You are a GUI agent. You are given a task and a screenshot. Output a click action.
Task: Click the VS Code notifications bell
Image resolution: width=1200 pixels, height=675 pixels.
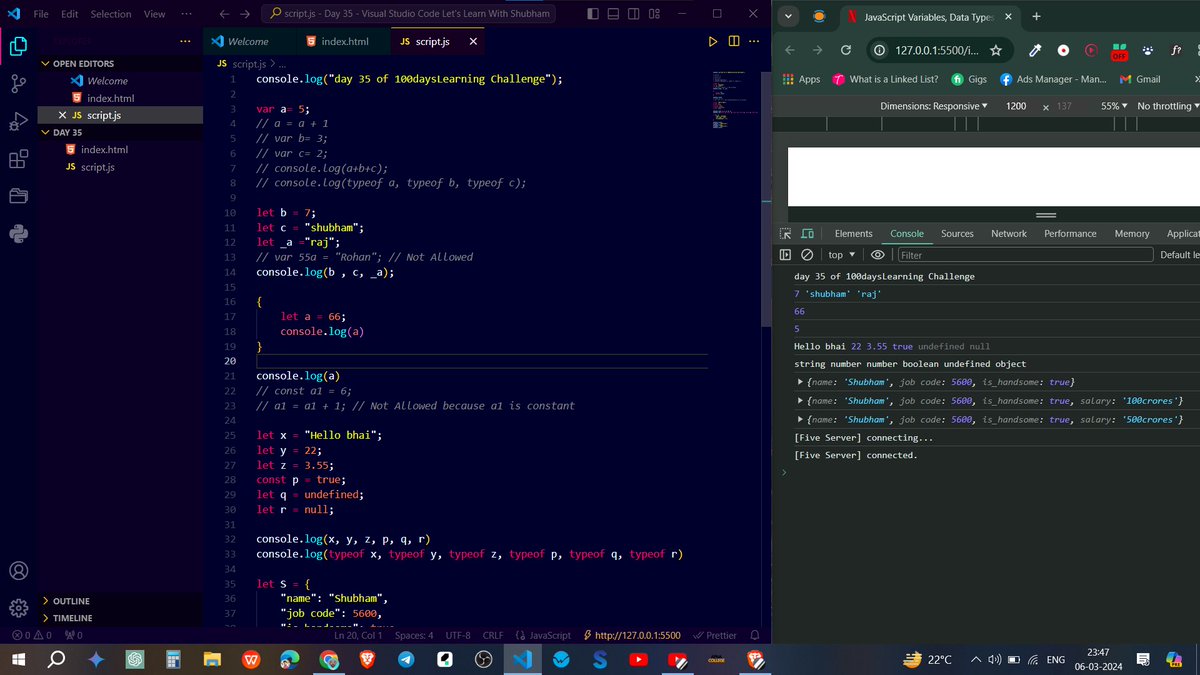click(x=755, y=635)
